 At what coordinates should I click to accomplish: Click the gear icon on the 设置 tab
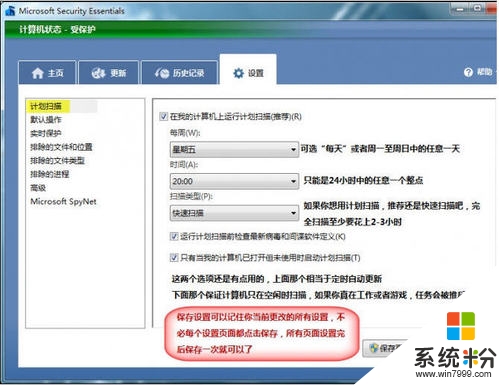point(238,73)
